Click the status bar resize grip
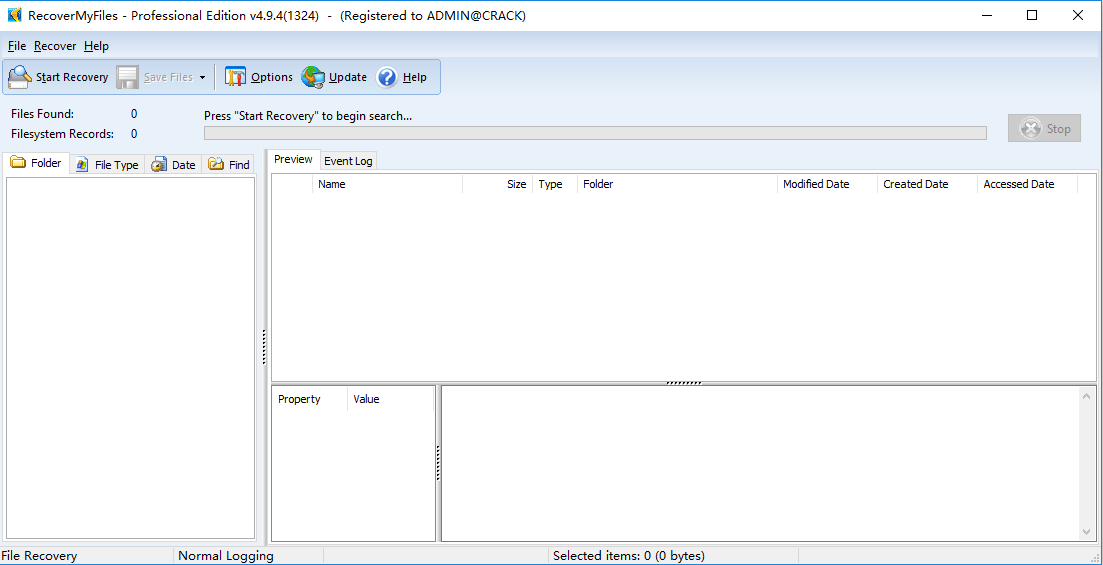 tap(1095, 557)
